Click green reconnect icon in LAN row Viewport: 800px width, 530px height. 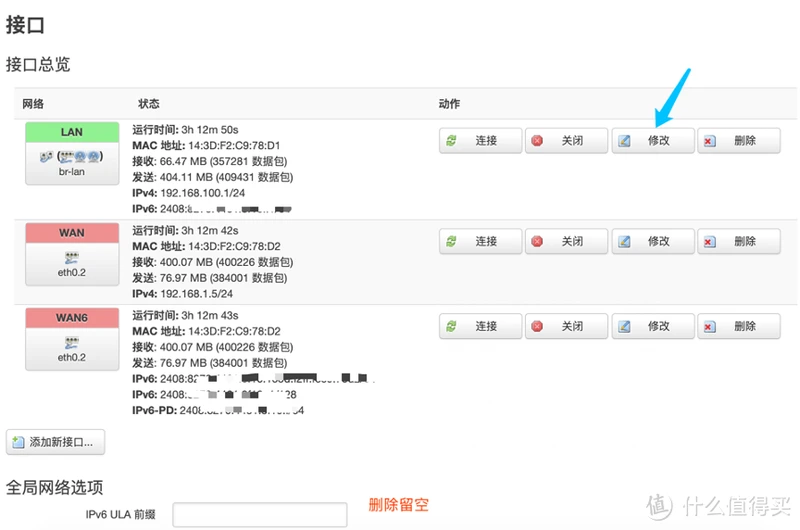pyautogui.click(x=451, y=140)
